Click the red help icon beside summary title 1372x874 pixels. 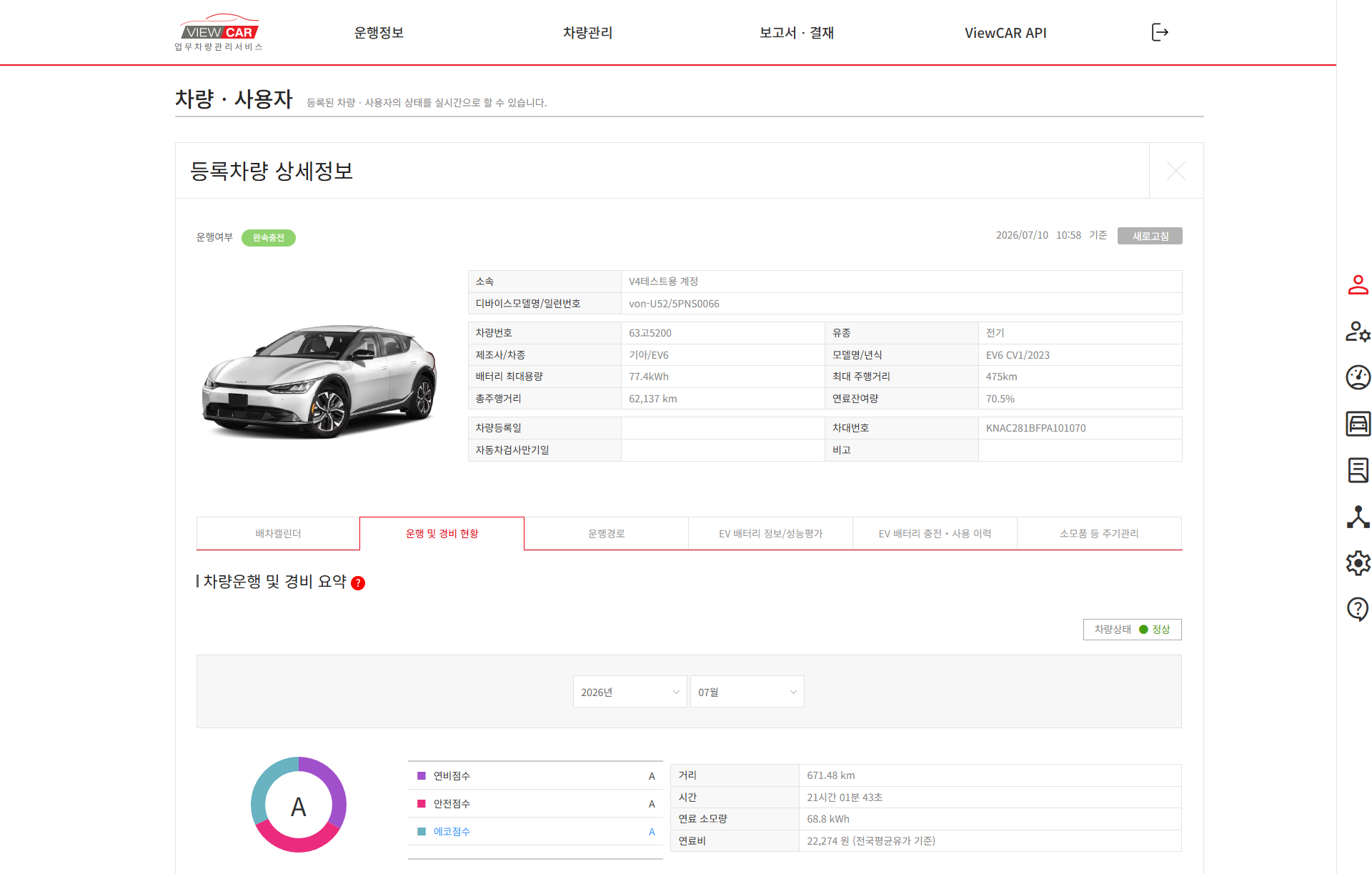coord(358,583)
